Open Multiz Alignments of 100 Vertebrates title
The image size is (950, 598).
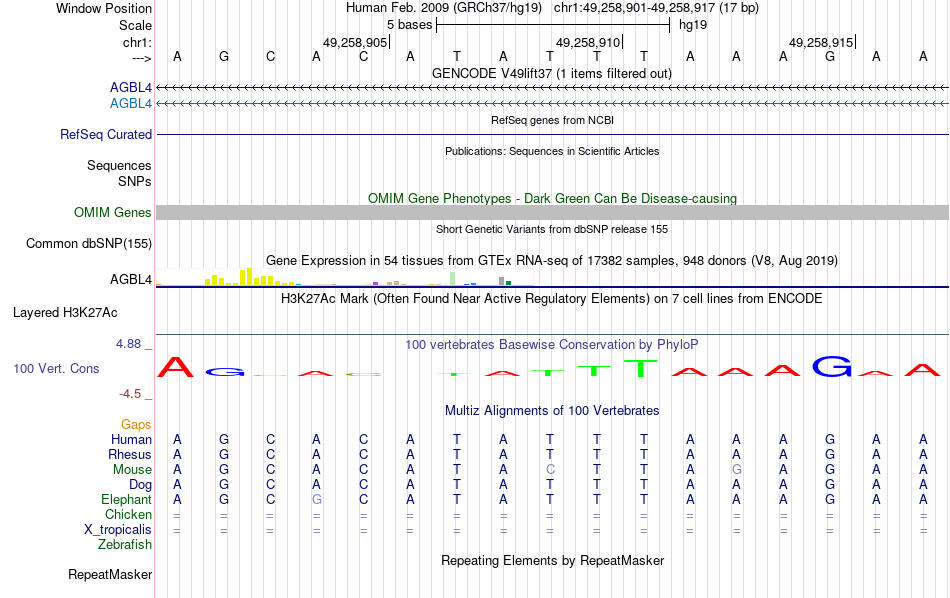[x=552, y=410]
